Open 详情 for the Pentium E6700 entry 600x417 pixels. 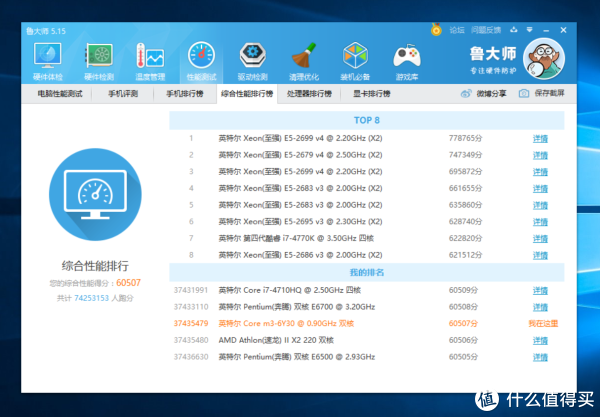click(540, 307)
